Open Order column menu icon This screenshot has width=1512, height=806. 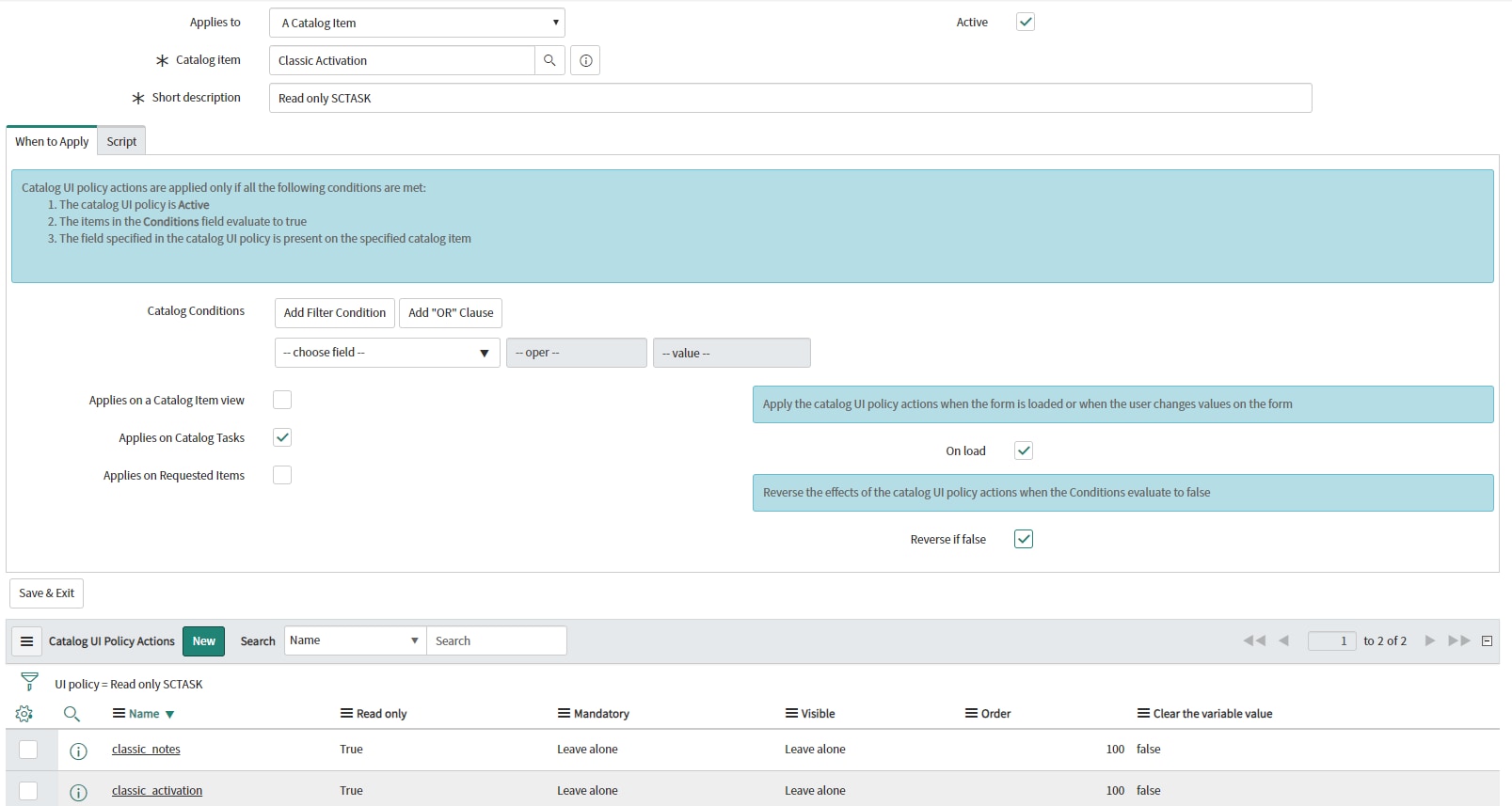[971, 714]
